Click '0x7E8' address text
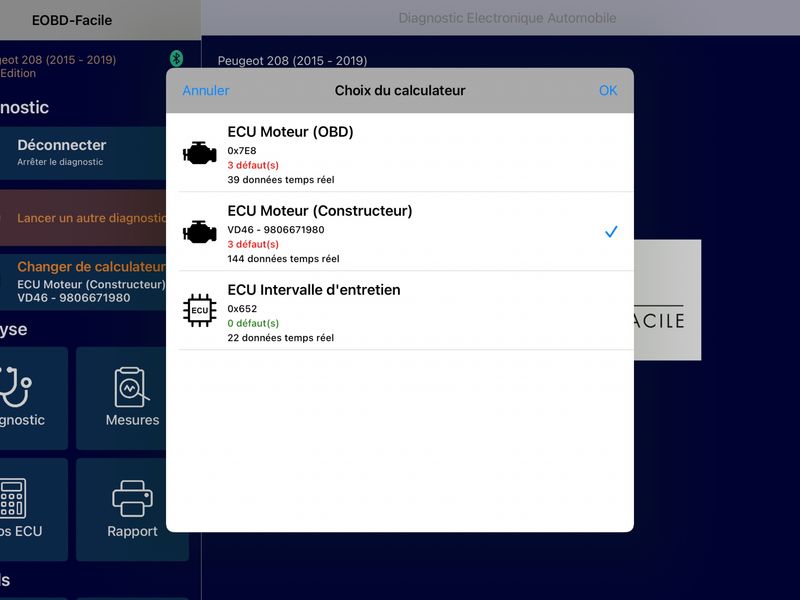Screen dimensions: 800x600 [x=242, y=151]
